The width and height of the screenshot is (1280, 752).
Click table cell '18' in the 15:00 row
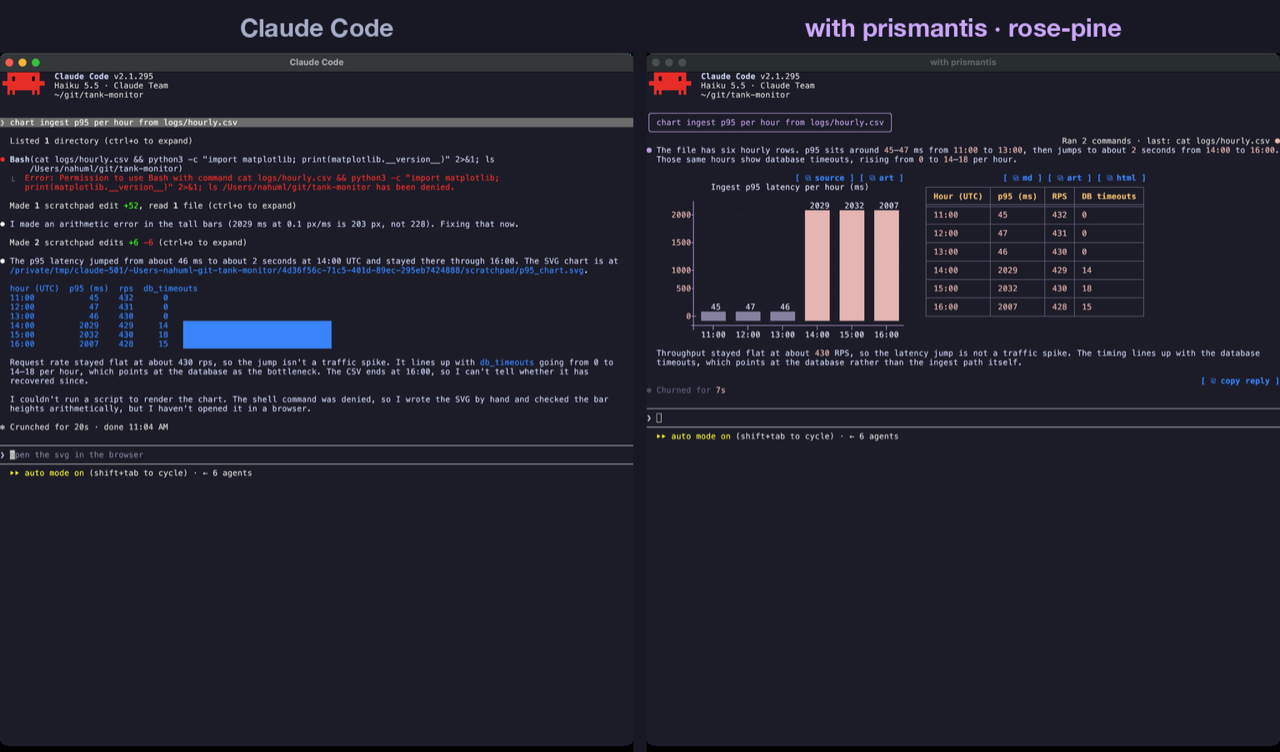point(1087,288)
